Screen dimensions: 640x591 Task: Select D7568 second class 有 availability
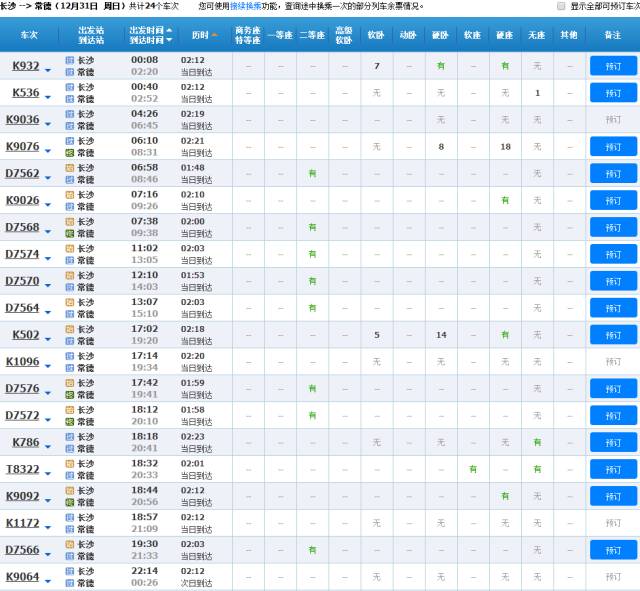tap(312, 227)
